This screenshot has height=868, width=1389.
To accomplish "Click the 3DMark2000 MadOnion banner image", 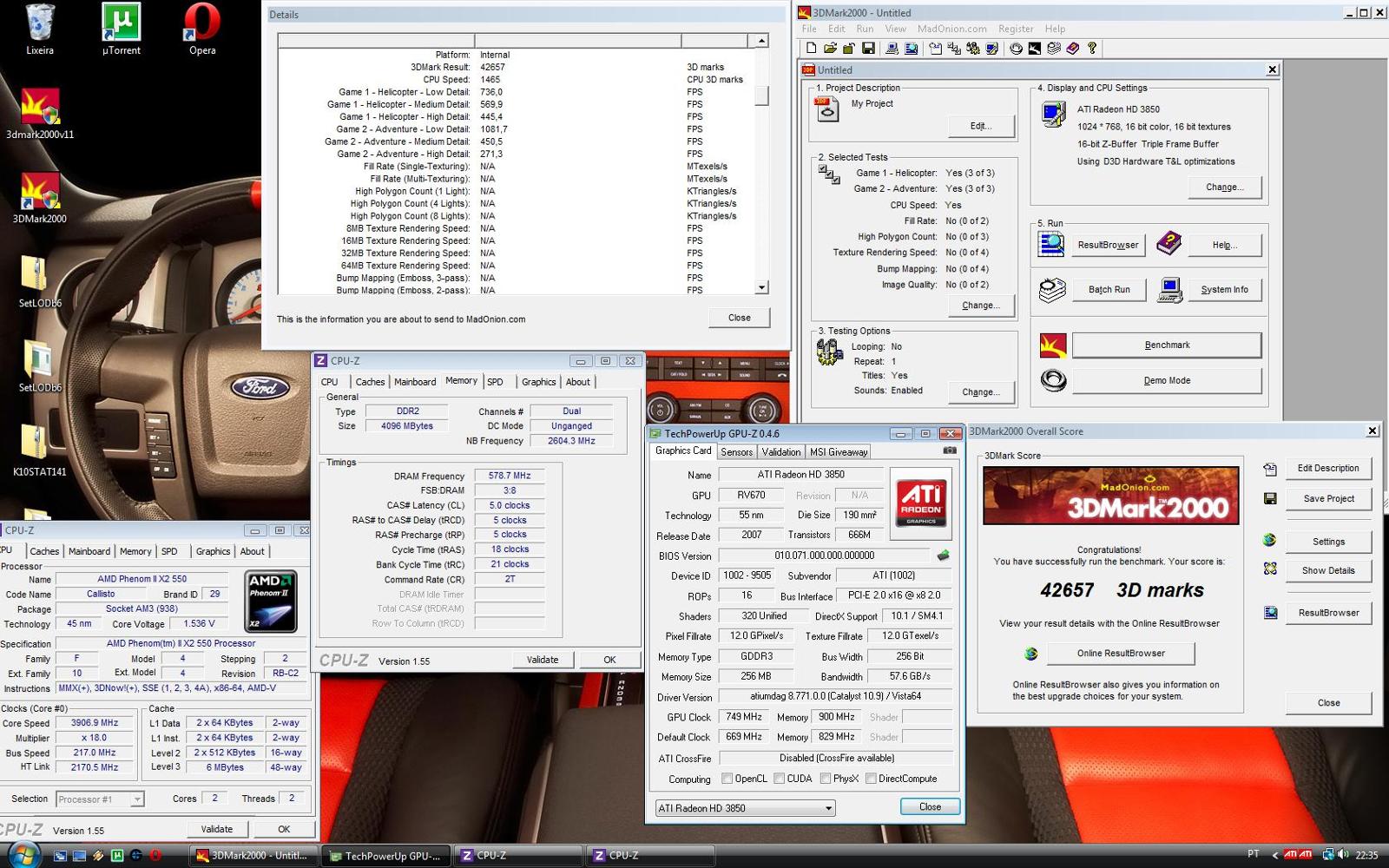I will tap(1112, 496).
